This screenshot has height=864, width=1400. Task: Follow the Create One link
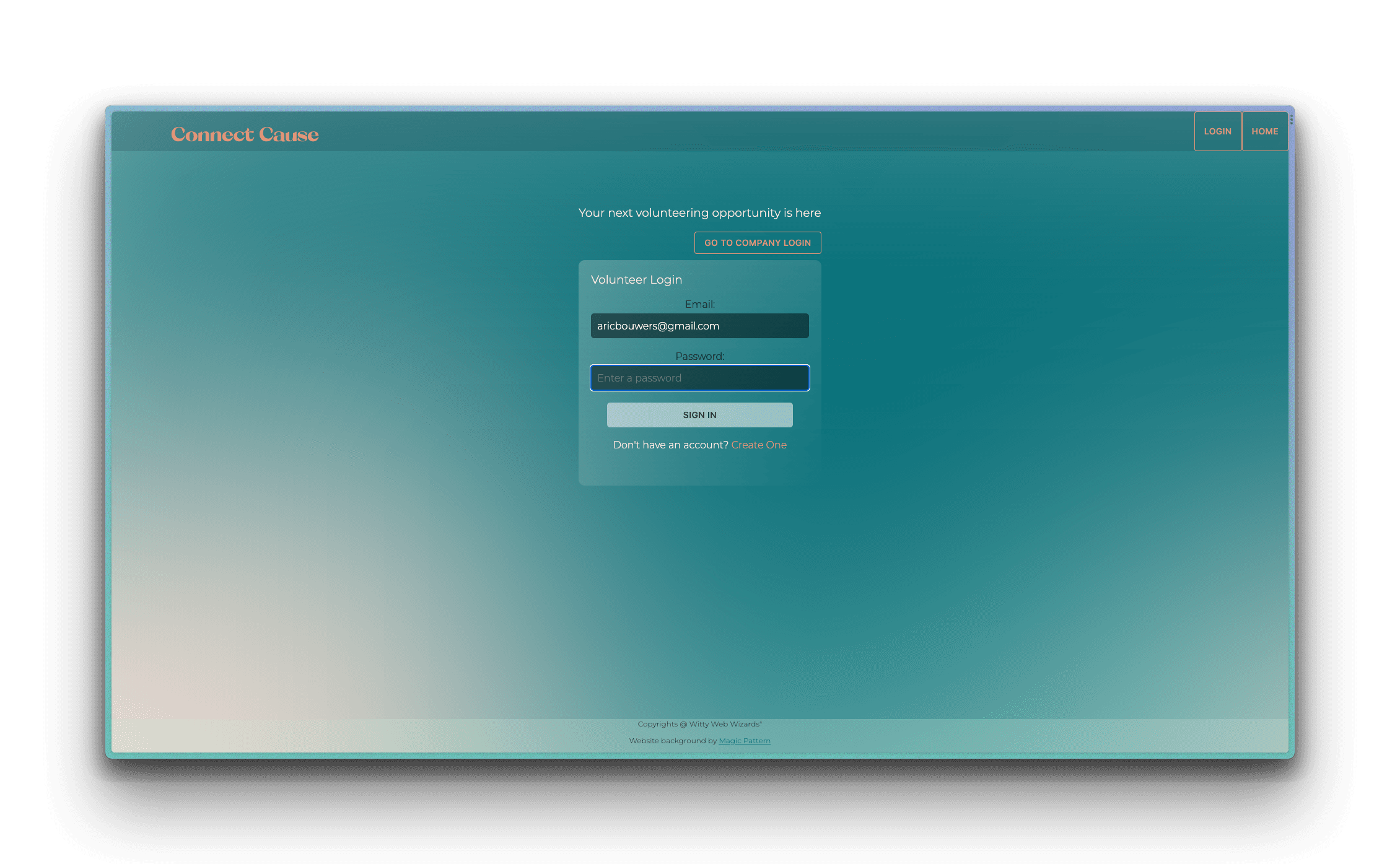(x=758, y=445)
